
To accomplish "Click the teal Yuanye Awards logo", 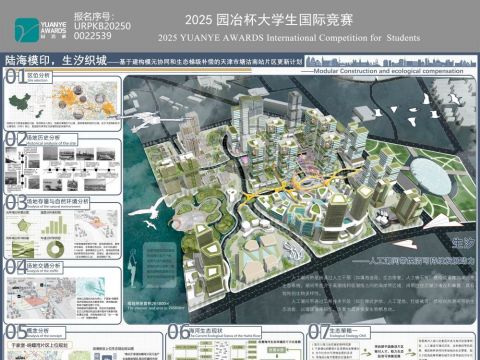I will (x=27, y=30).
